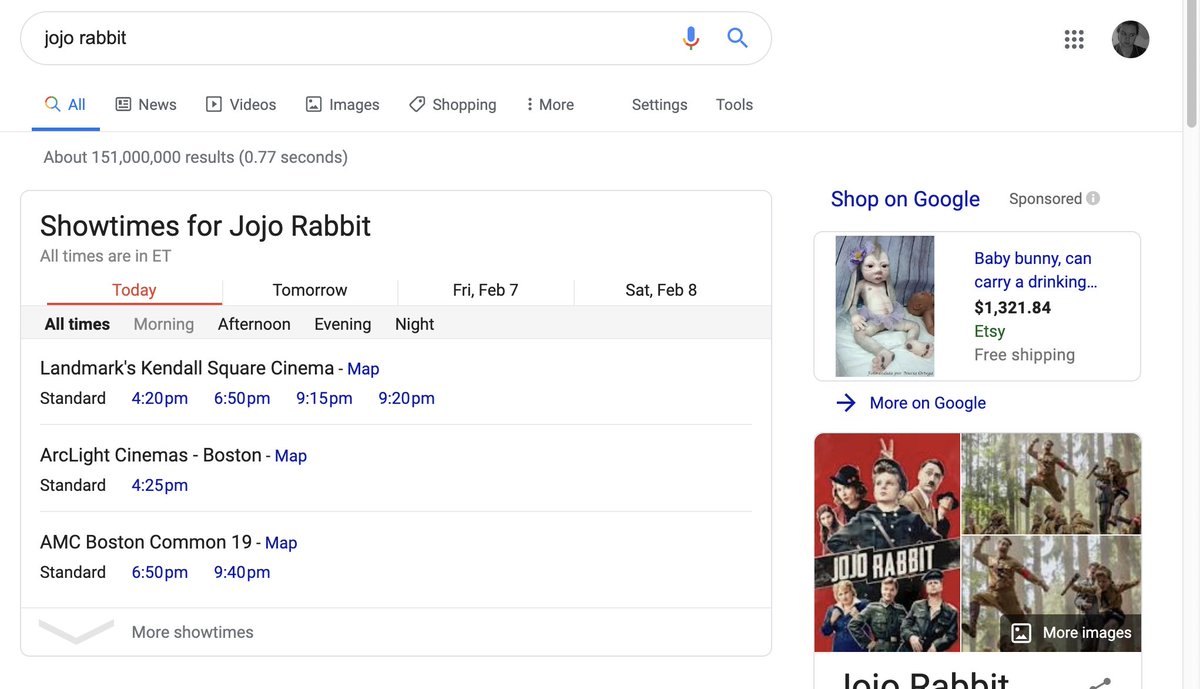Click the Shop on Google heading link
The image size is (1200, 689).
[905, 199]
